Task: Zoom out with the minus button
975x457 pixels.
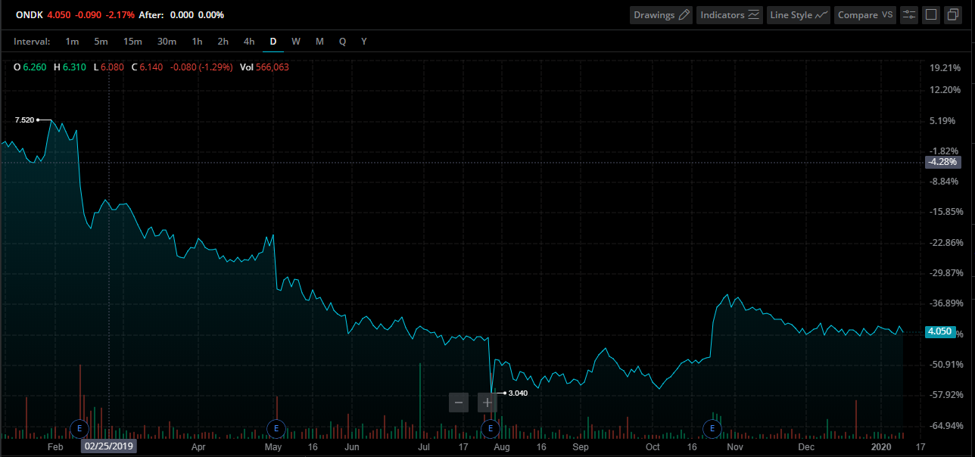Action: coord(459,402)
